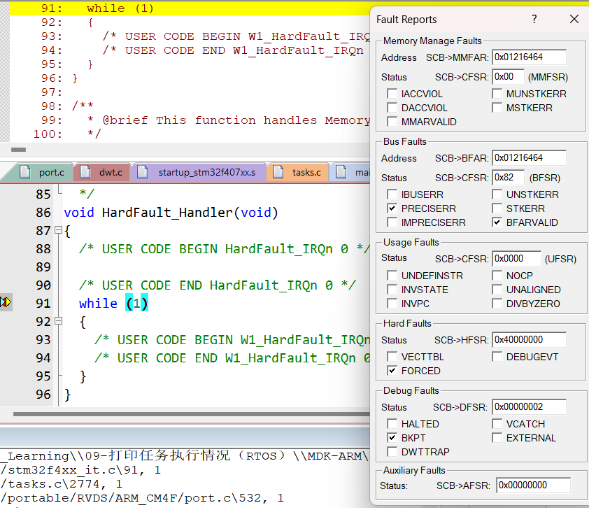Click line number 86 in the editor

pyautogui.click(x=43, y=213)
